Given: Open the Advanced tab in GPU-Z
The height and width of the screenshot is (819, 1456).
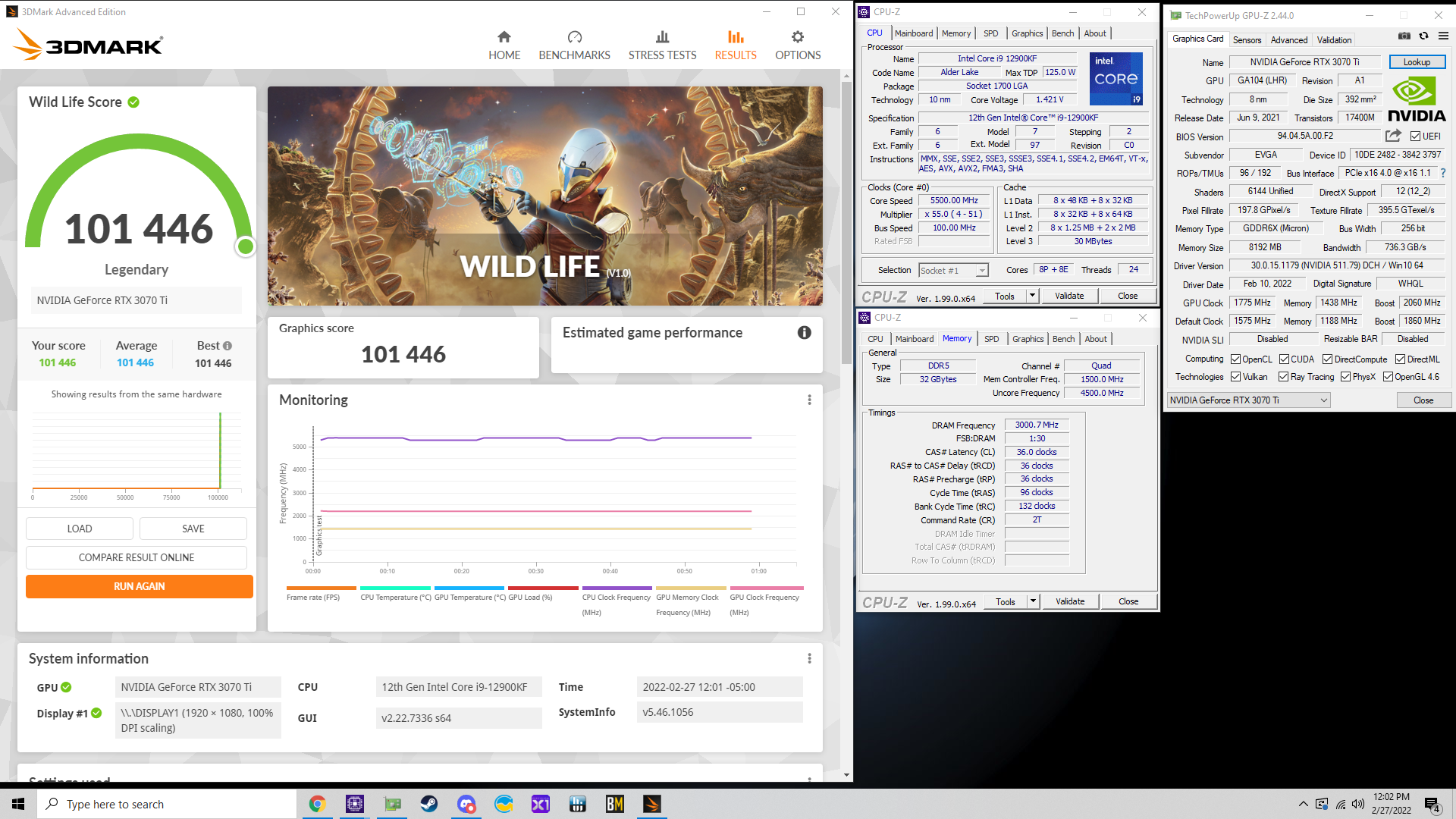Looking at the screenshot, I should (1288, 40).
